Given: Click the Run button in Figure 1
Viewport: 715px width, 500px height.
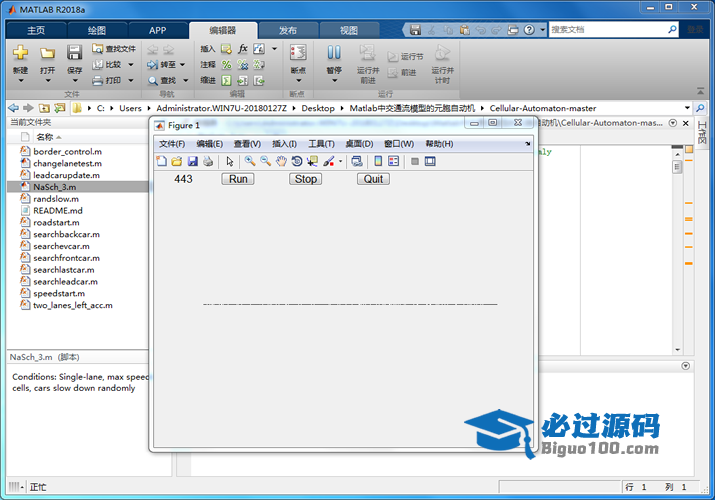Looking at the screenshot, I should tap(238, 179).
